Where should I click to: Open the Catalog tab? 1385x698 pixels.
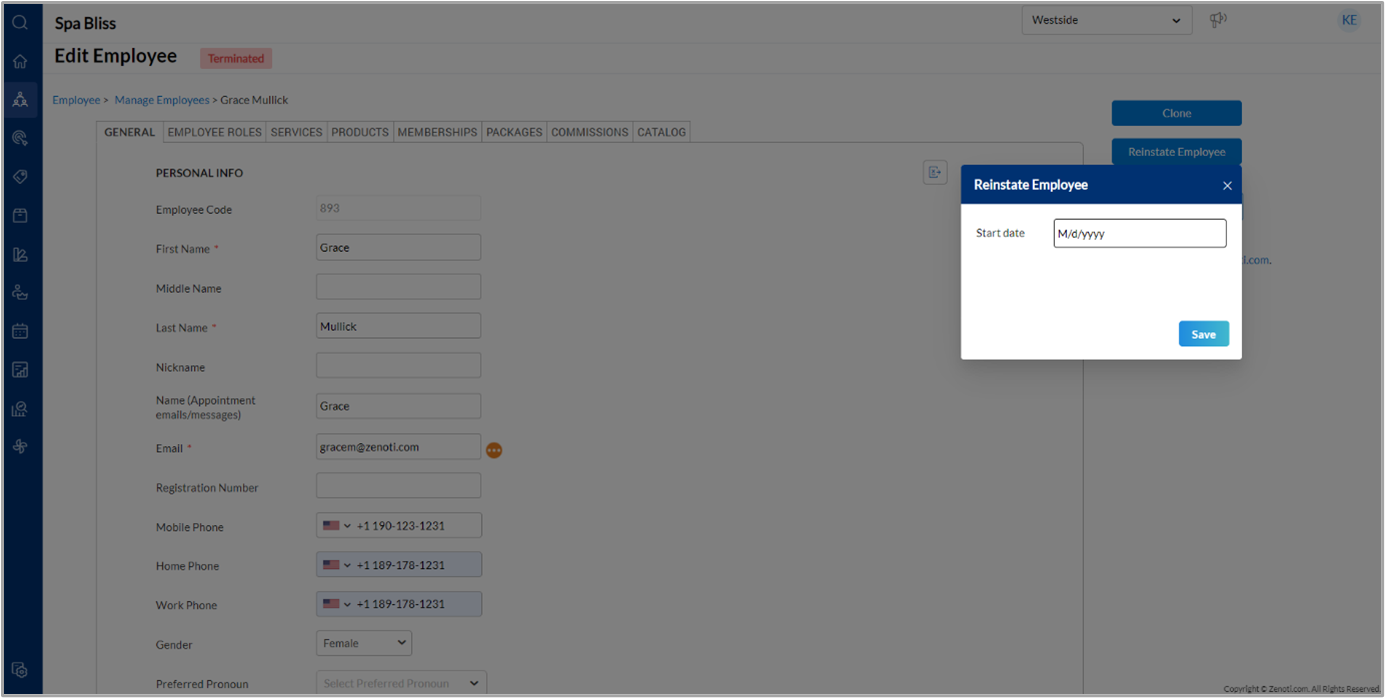tap(662, 132)
